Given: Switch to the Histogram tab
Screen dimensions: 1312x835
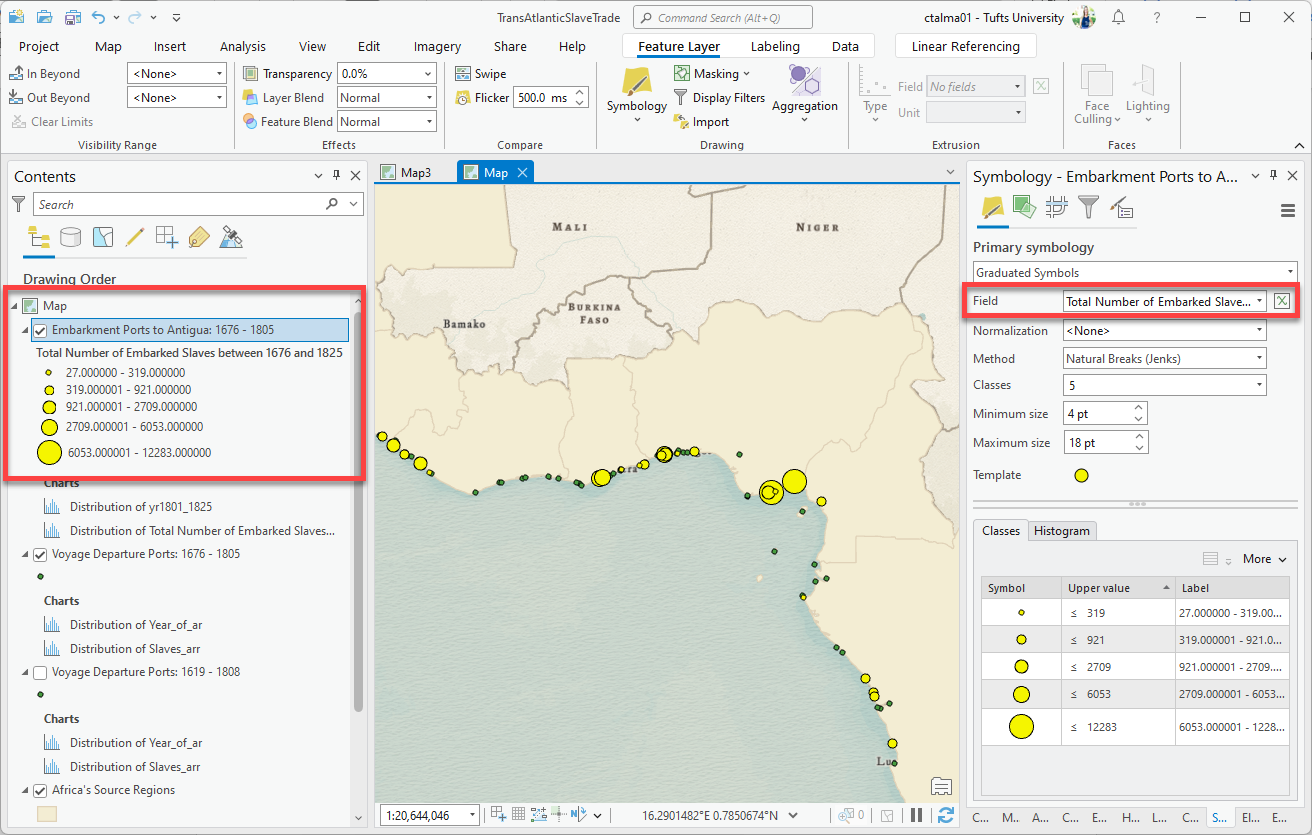Looking at the screenshot, I should pyautogui.click(x=1061, y=531).
